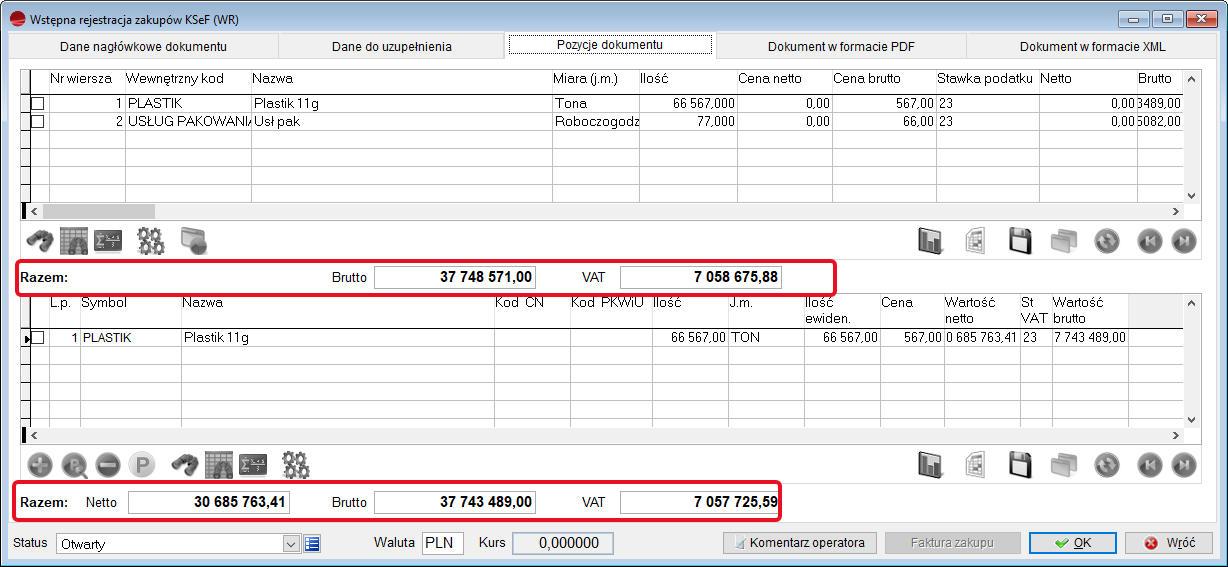Jump to first record in lower toolbar
The image size is (1228, 567).
point(1150,465)
